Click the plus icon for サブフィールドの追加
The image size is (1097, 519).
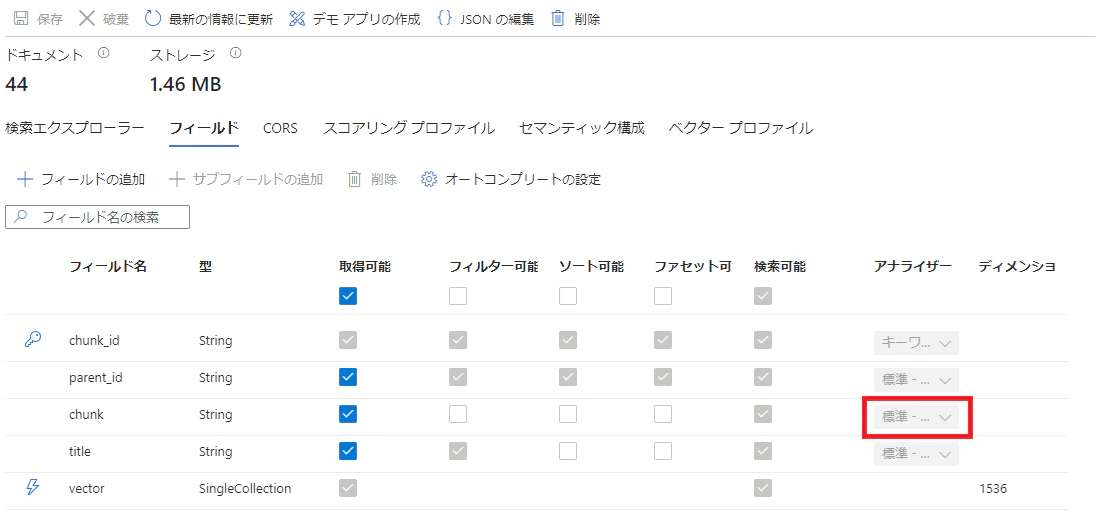click(x=177, y=180)
